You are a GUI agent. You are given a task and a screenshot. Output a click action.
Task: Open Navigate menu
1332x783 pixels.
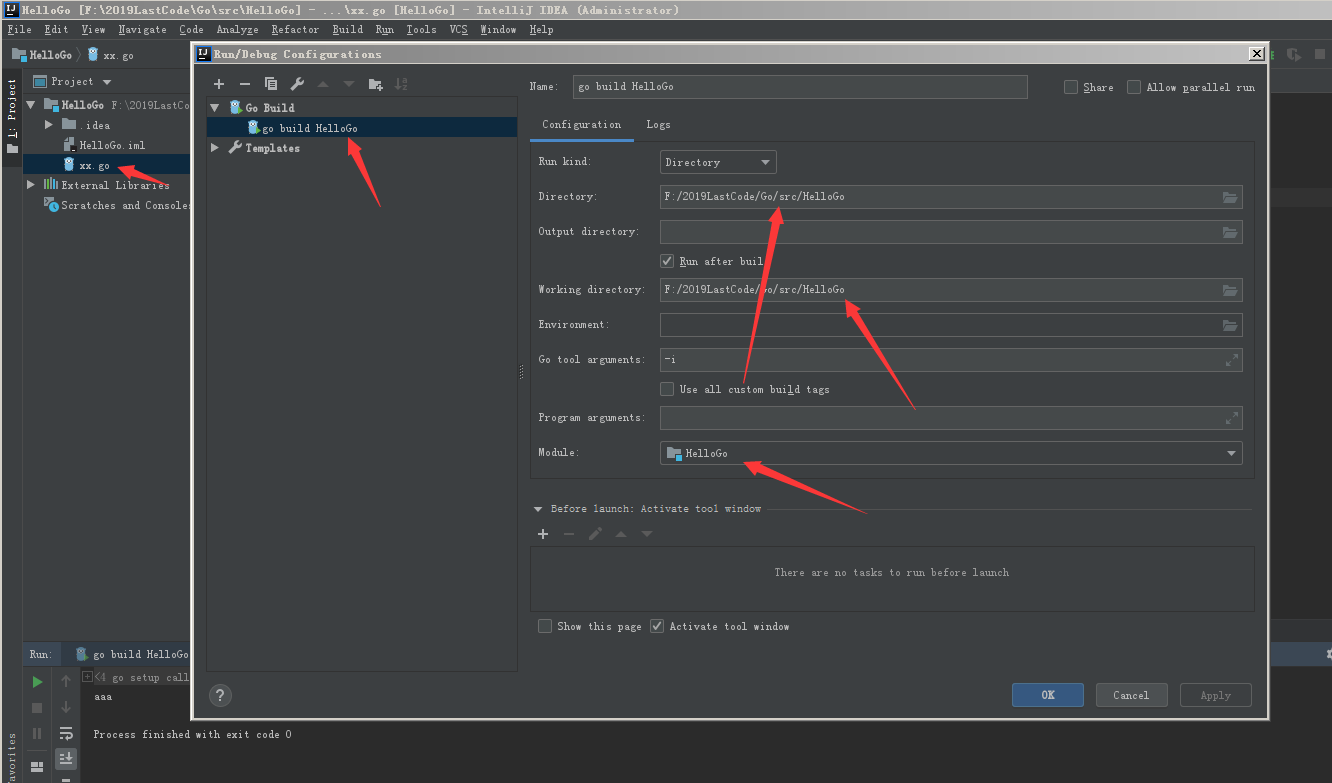click(x=142, y=30)
